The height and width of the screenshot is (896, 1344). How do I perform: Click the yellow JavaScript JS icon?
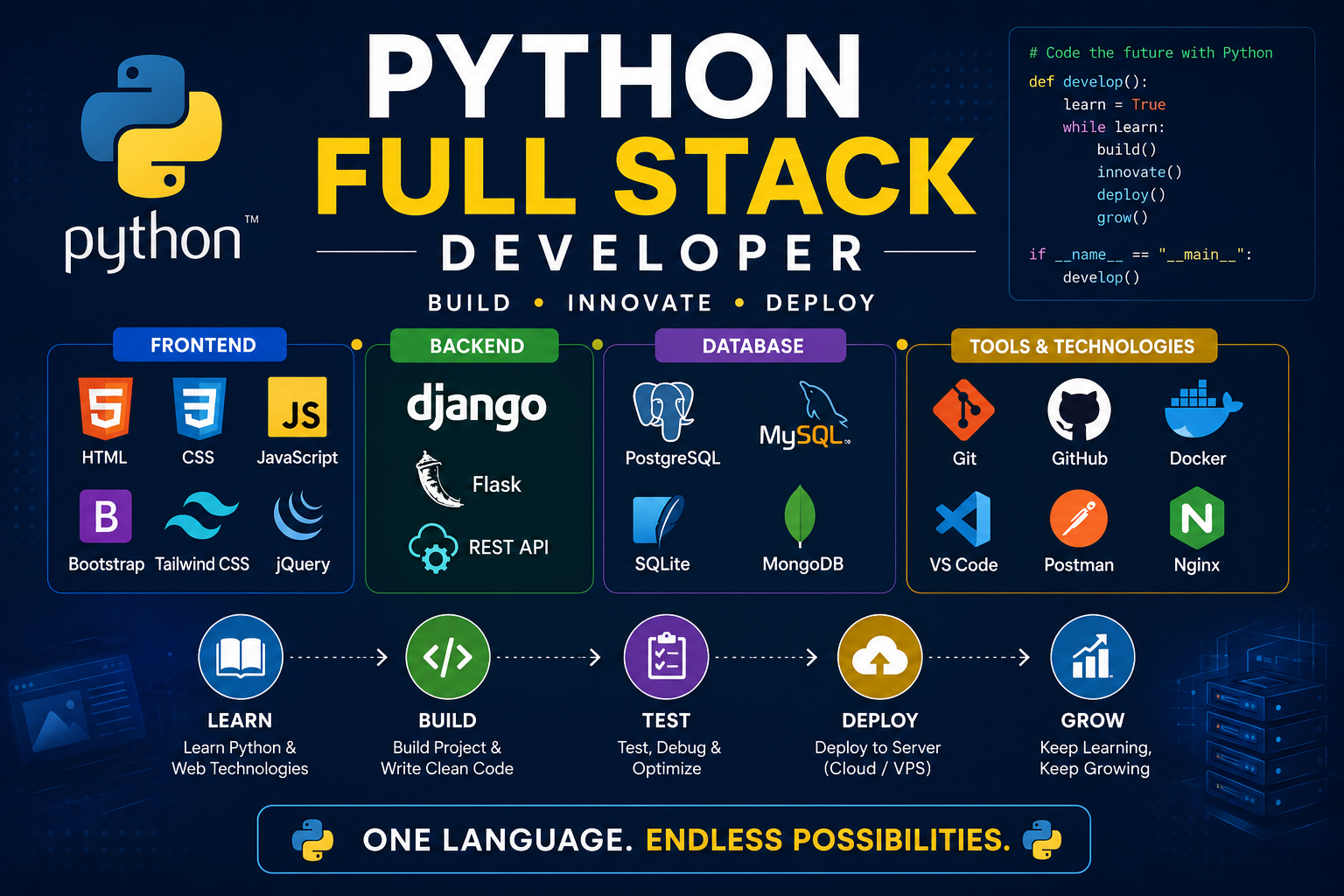297,407
